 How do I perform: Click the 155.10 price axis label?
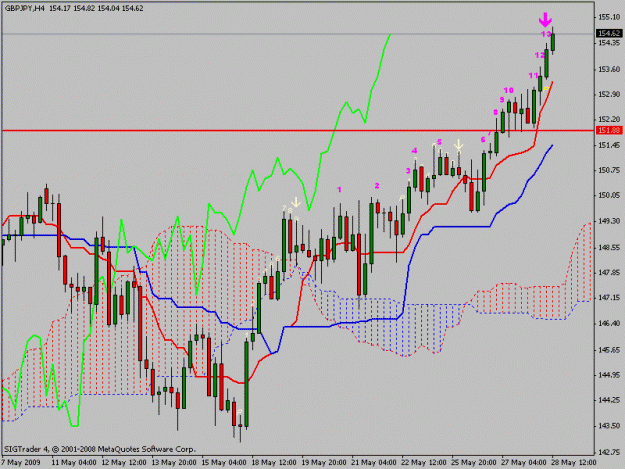pyautogui.click(x=608, y=17)
